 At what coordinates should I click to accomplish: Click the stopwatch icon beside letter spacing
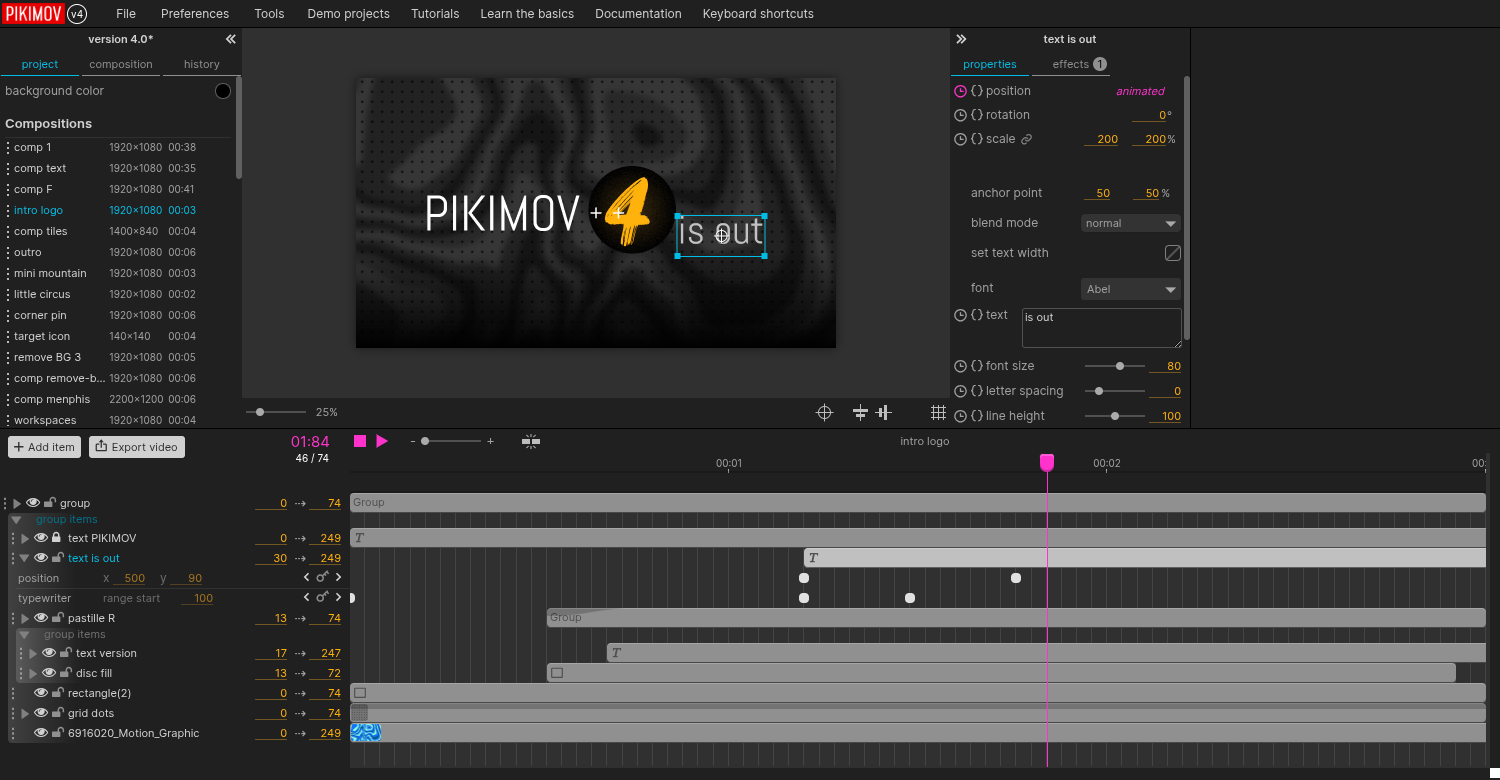(x=960, y=391)
